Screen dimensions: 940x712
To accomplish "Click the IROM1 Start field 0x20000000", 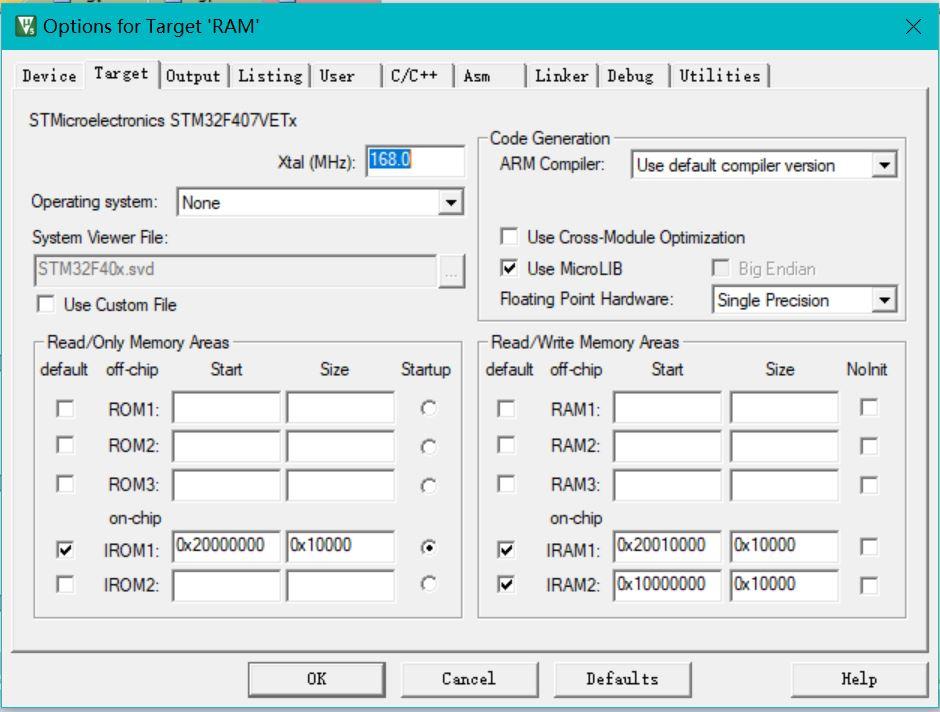I will click(x=226, y=546).
